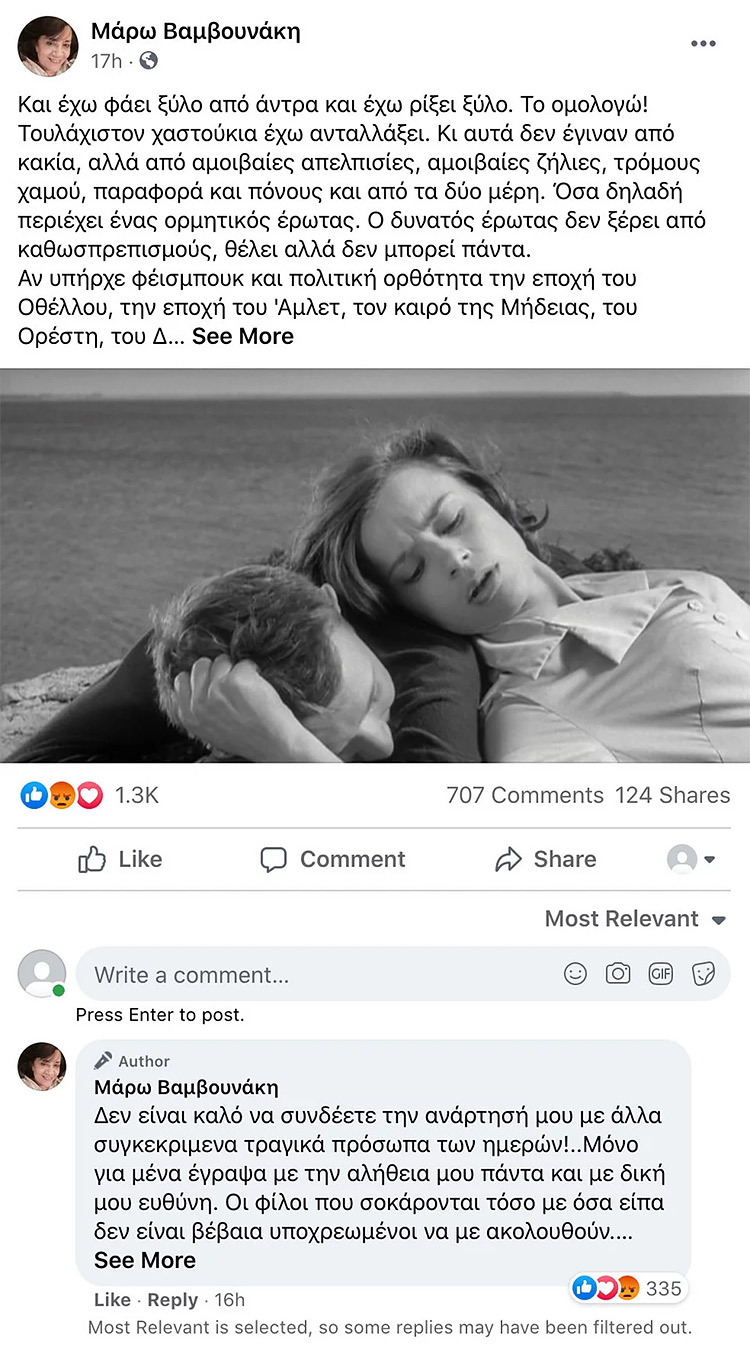Open the black-and-white film still image
The height and width of the screenshot is (1345, 750).
pyautogui.click(x=375, y=566)
